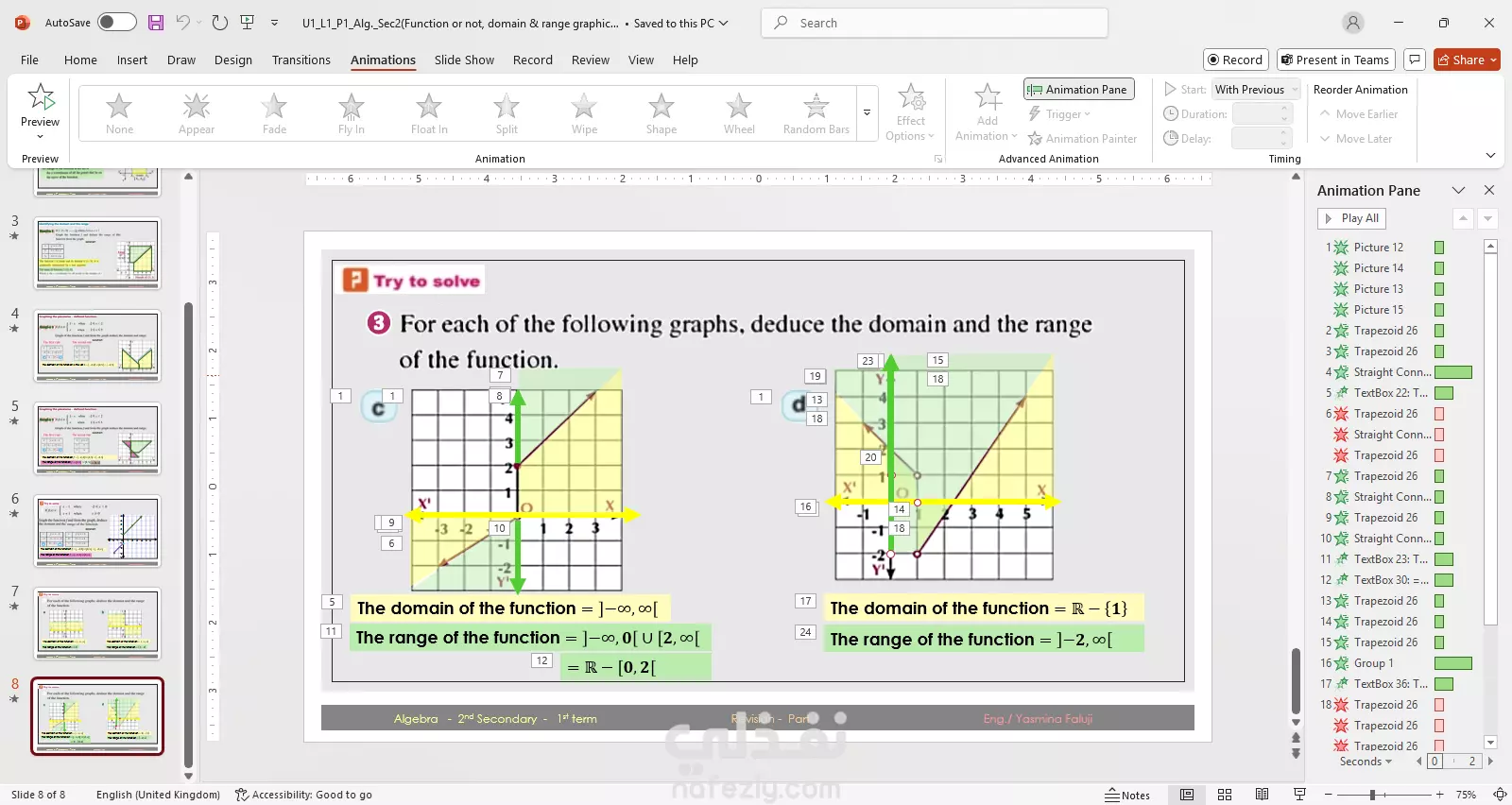This screenshot has height=805, width=1512.
Task: Apply the Random Bars animation
Action: click(x=816, y=113)
